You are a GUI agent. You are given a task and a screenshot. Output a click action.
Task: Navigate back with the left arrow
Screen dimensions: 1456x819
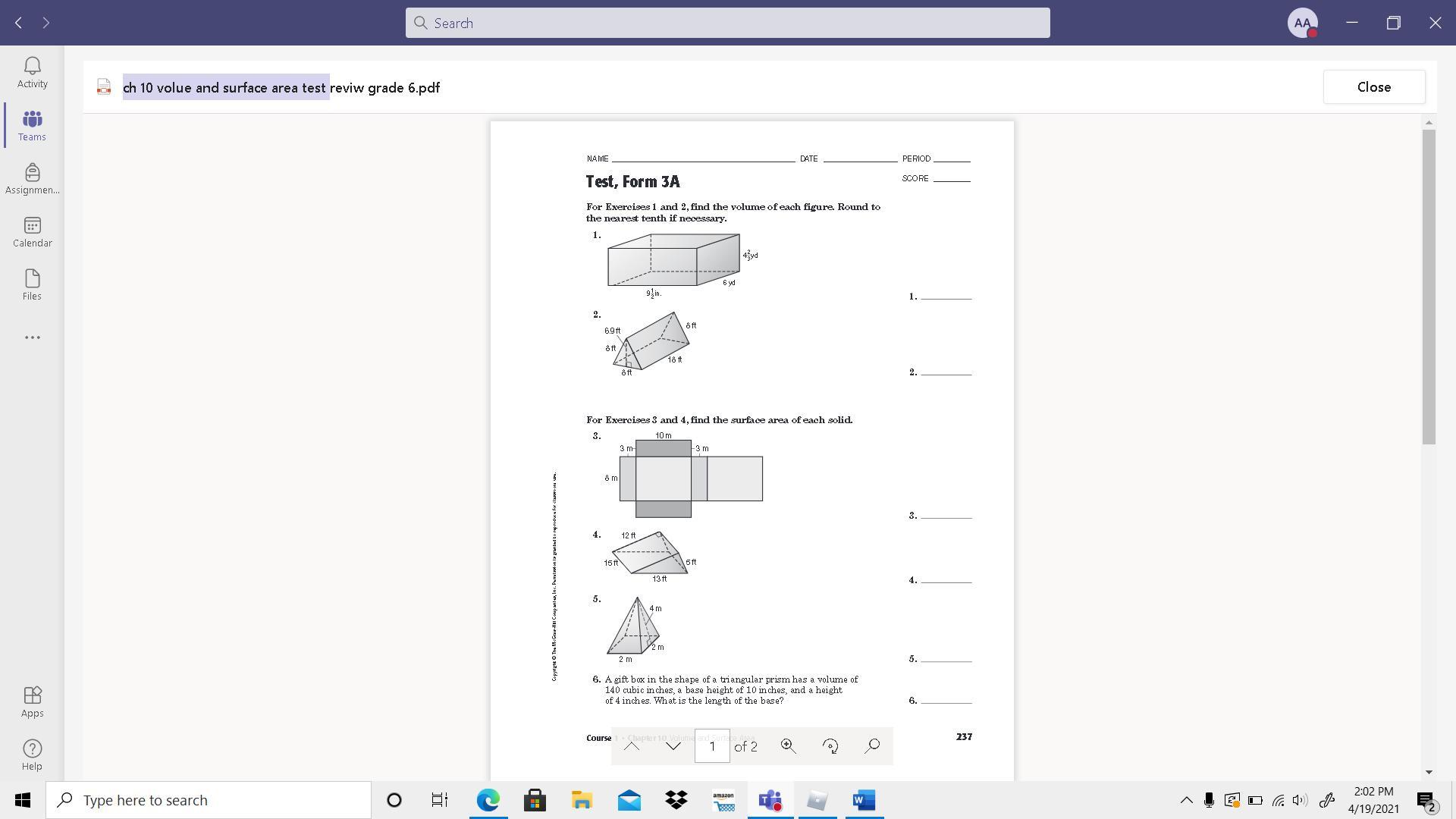[x=19, y=23]
